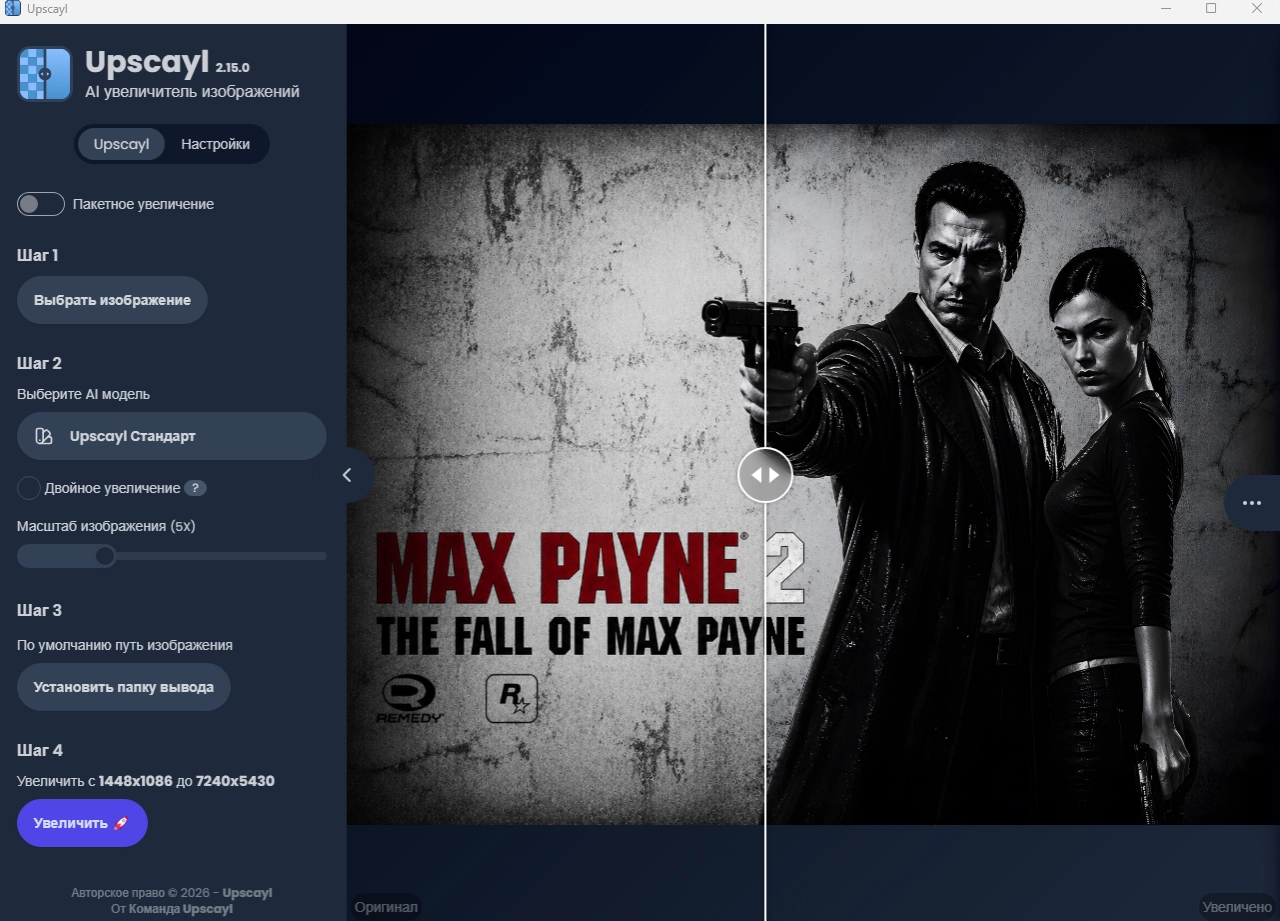Click the Шаг 1 heading
The height and width of the screenshot is (921, 1280).
(38, 255)
